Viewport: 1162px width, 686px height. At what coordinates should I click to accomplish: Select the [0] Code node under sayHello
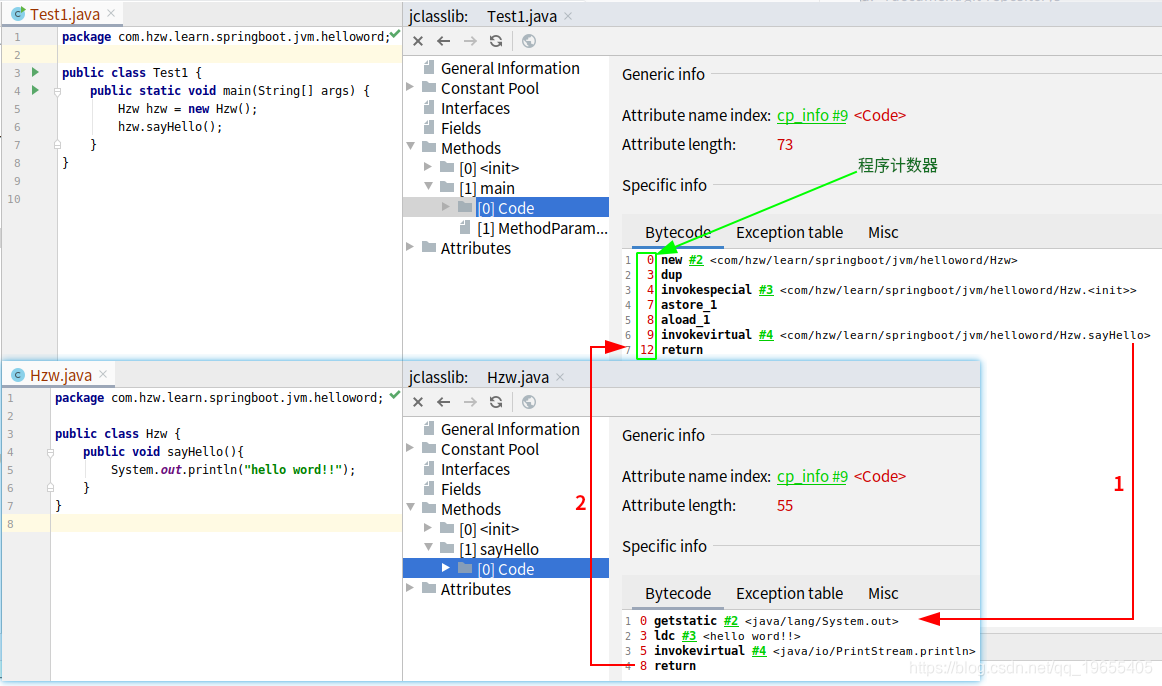tap(506, 568)
